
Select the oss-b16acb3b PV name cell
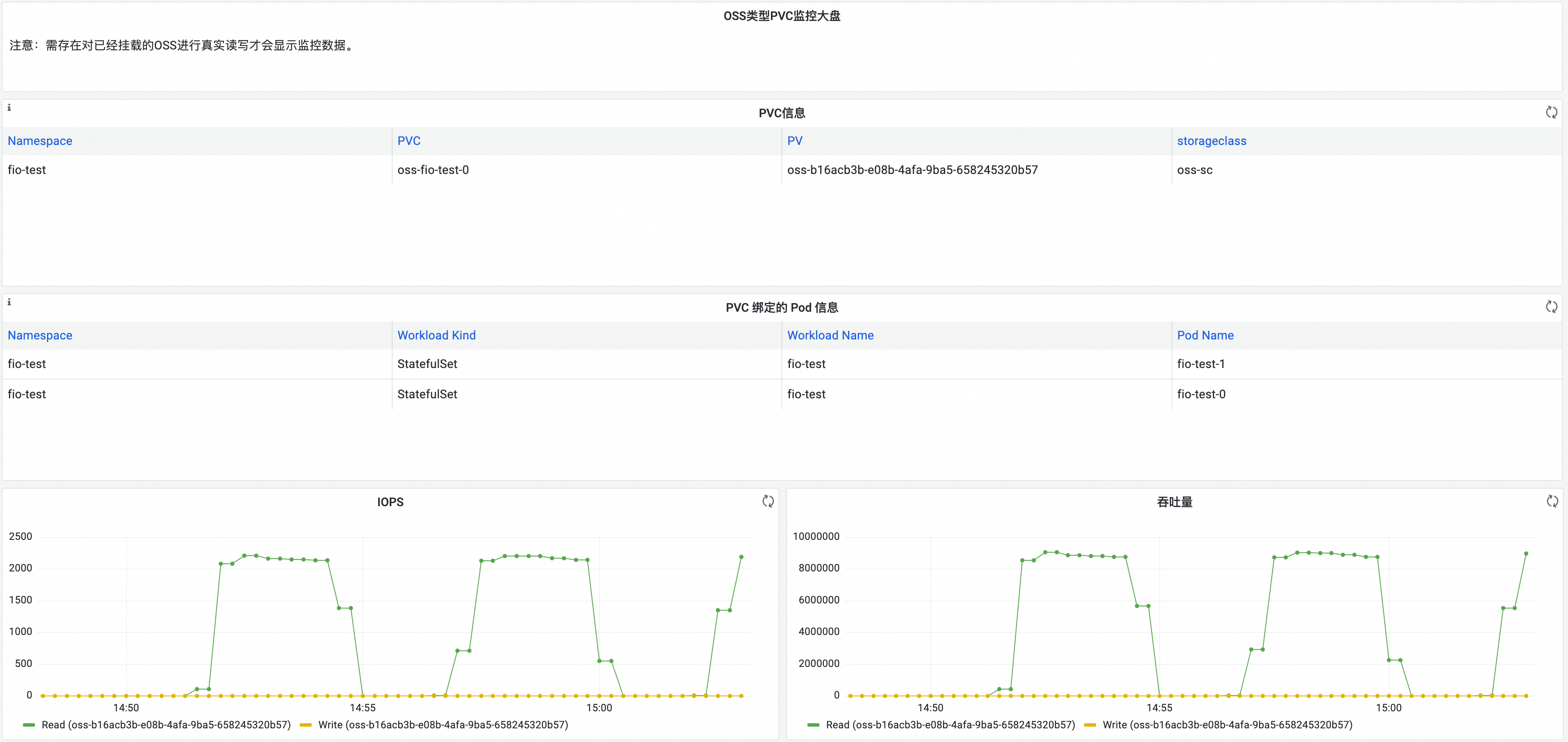pos(976,170)
